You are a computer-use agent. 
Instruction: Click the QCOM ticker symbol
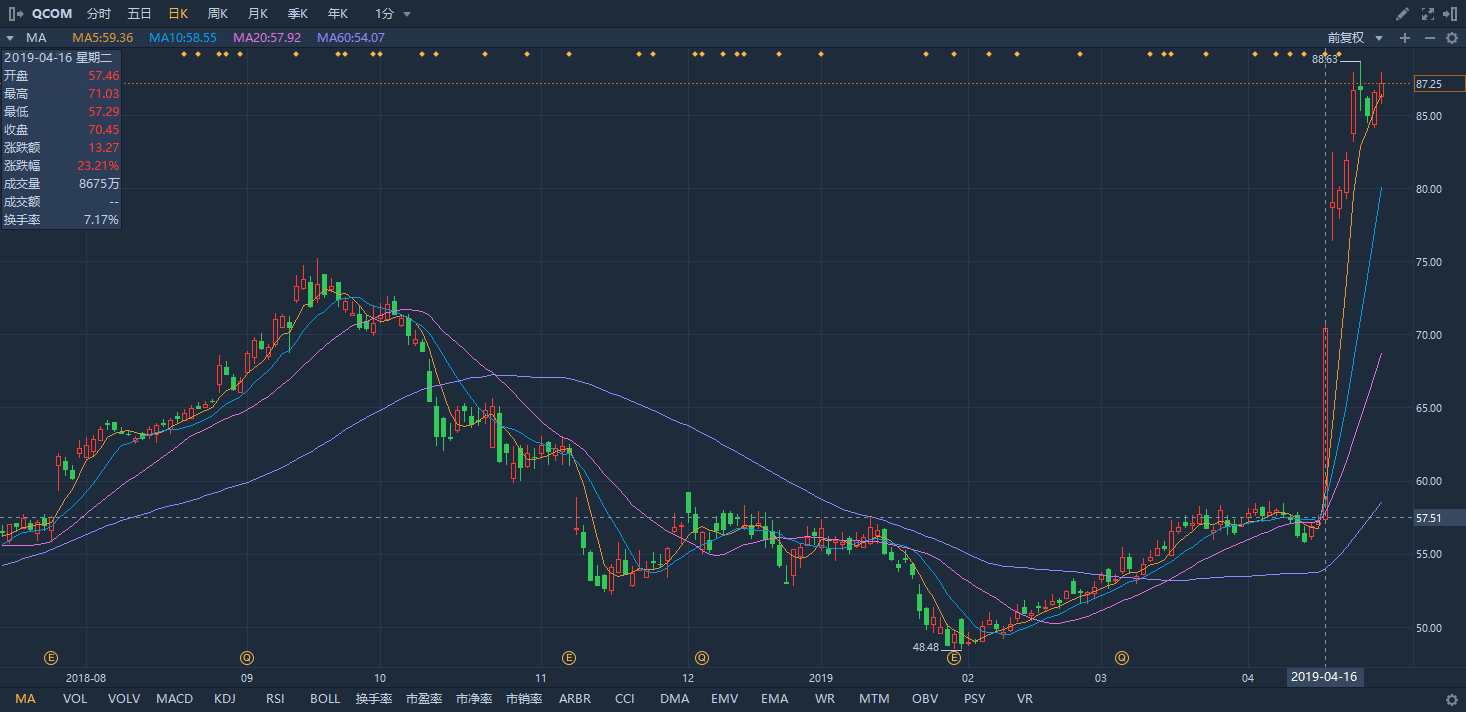52,14
